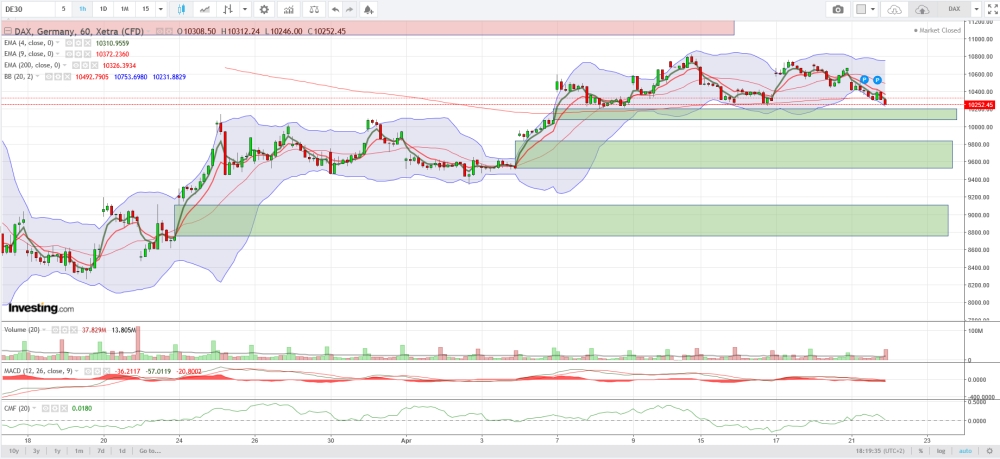Open chart style dropdown arrow
Viewport: 1000px width, 459px height.
coord(245,9)
